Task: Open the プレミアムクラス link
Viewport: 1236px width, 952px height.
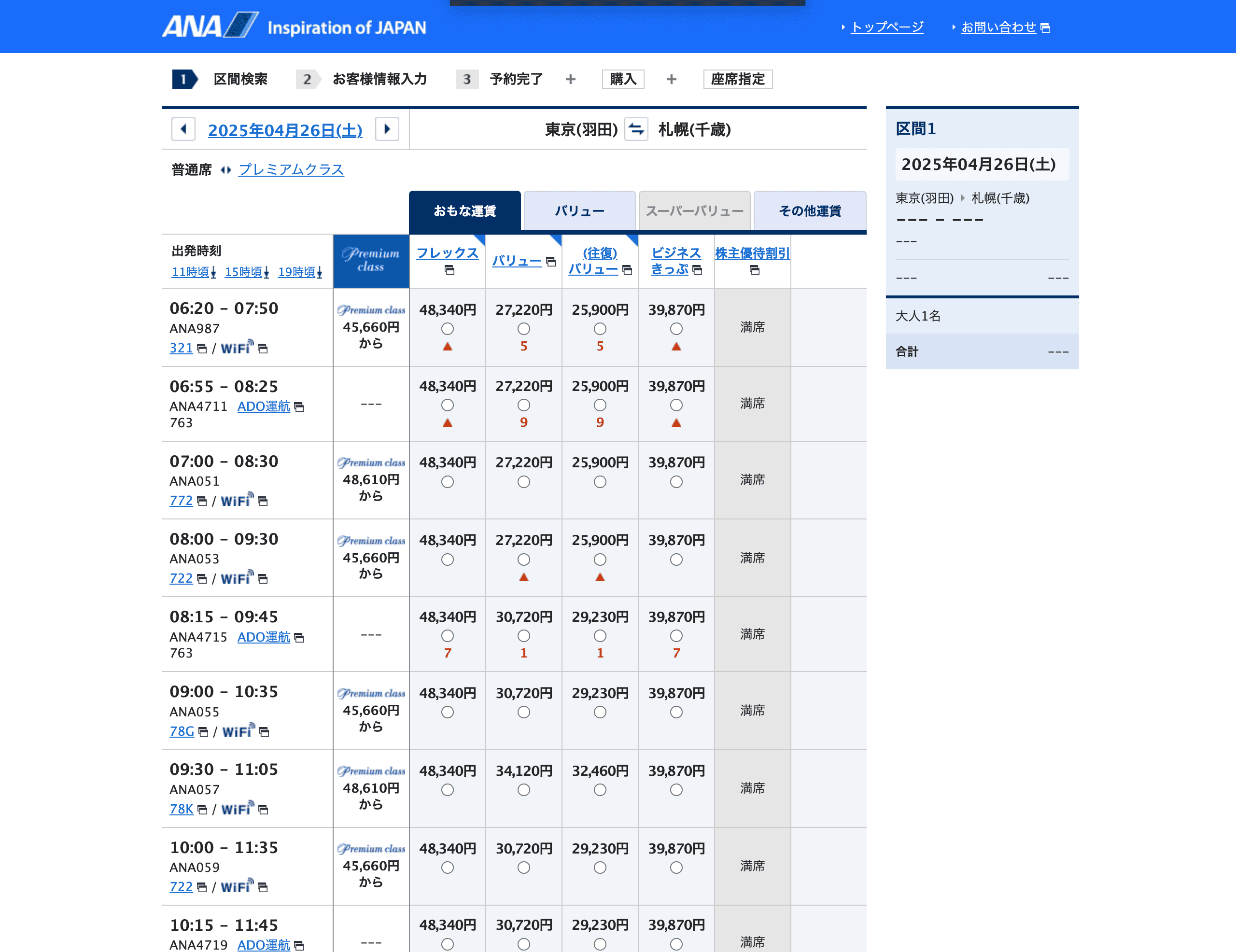Action: (291, 169)
